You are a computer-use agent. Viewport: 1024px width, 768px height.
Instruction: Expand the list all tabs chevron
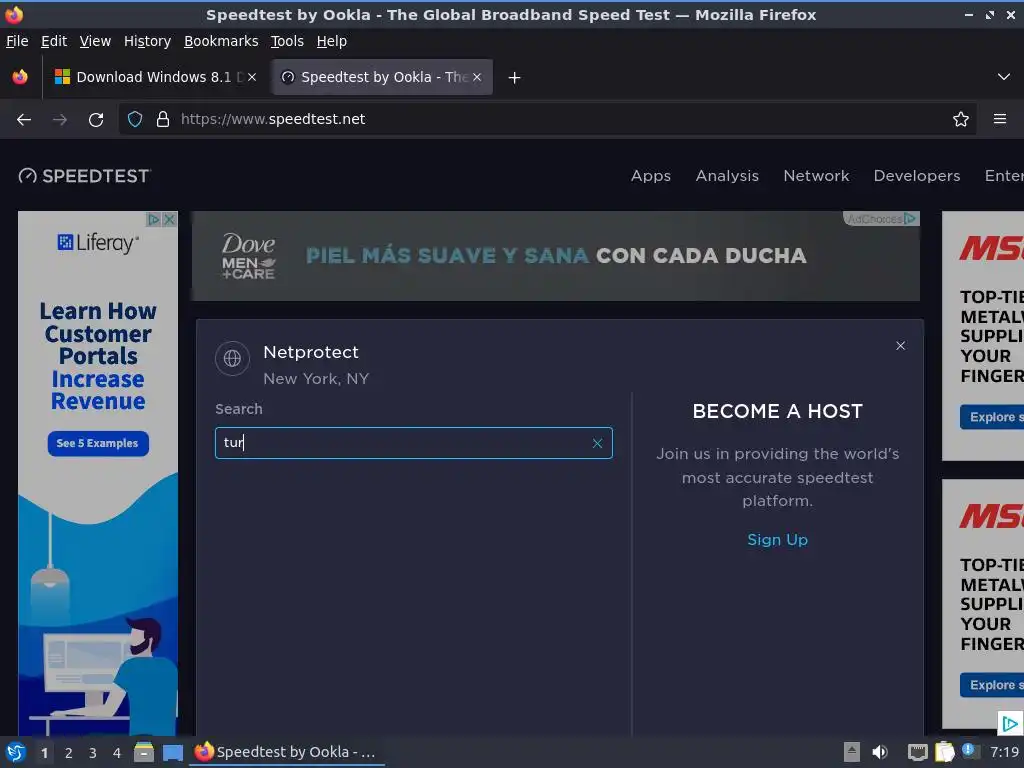pos(1004,77)
